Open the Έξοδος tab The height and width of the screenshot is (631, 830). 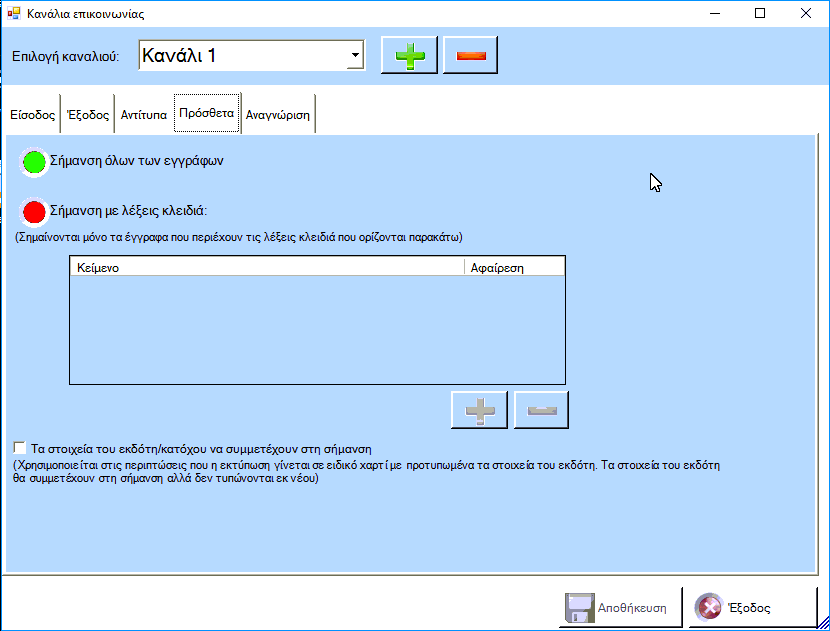click(x=88, y=115)
